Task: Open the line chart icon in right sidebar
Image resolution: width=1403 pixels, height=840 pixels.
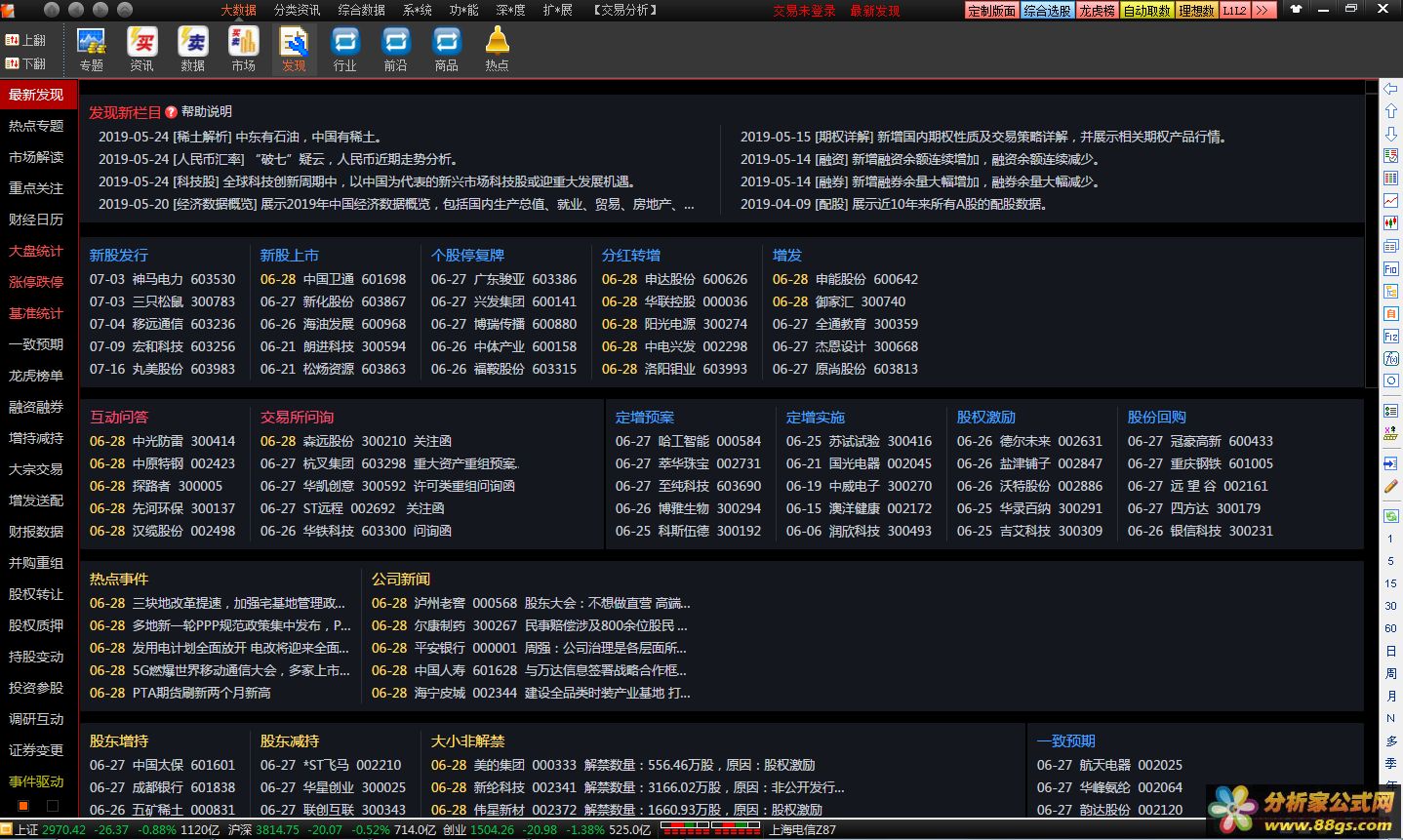Action: tap(1391, 201)
